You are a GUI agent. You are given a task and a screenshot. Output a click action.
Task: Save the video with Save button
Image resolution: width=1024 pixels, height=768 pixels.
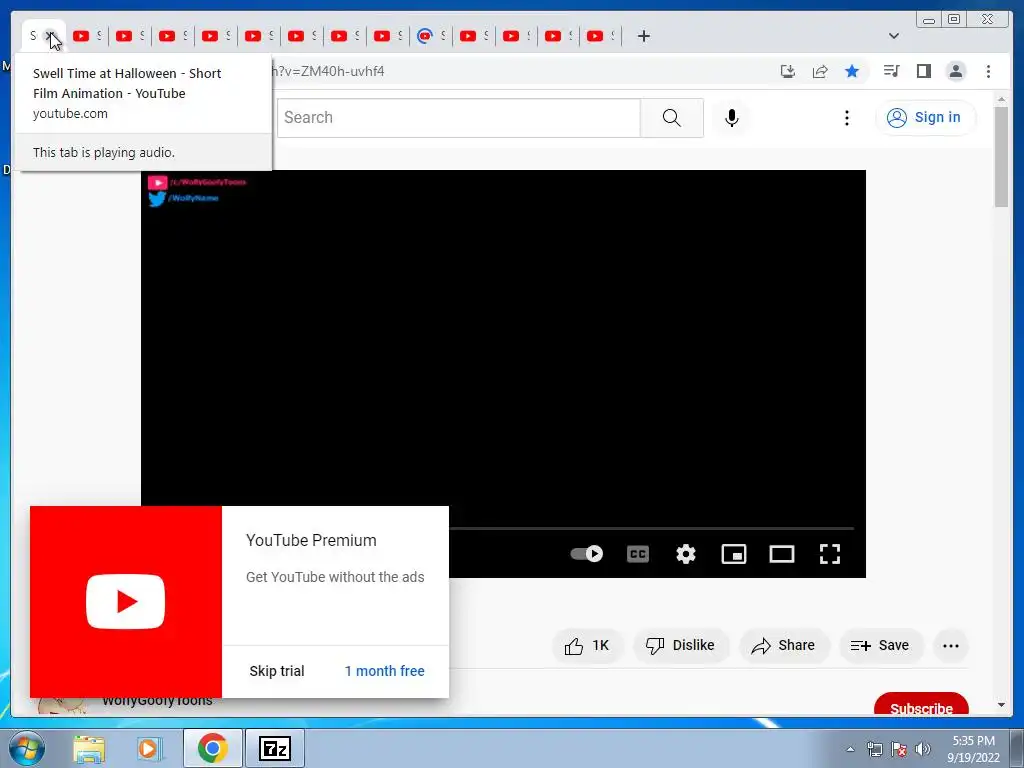tap(880, 646)
